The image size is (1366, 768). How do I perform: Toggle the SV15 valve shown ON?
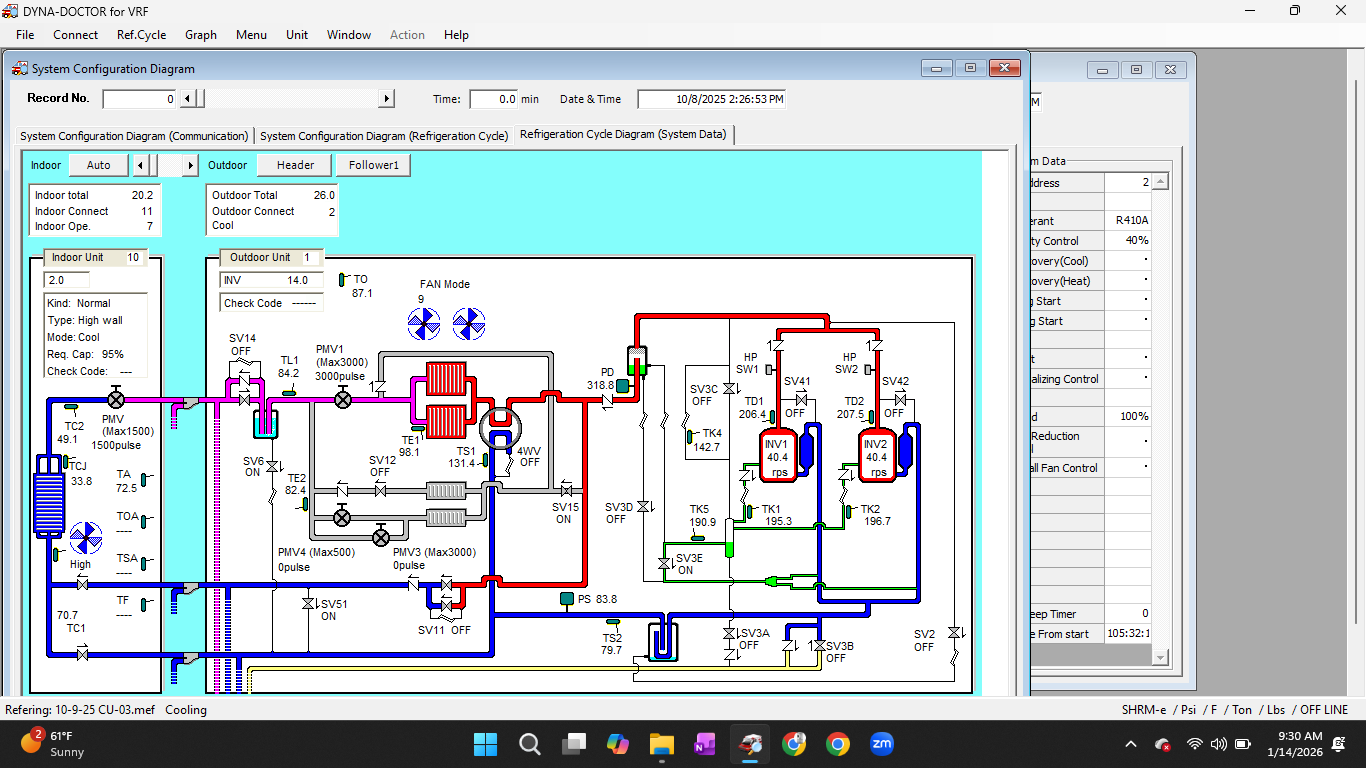coord(566,493)
